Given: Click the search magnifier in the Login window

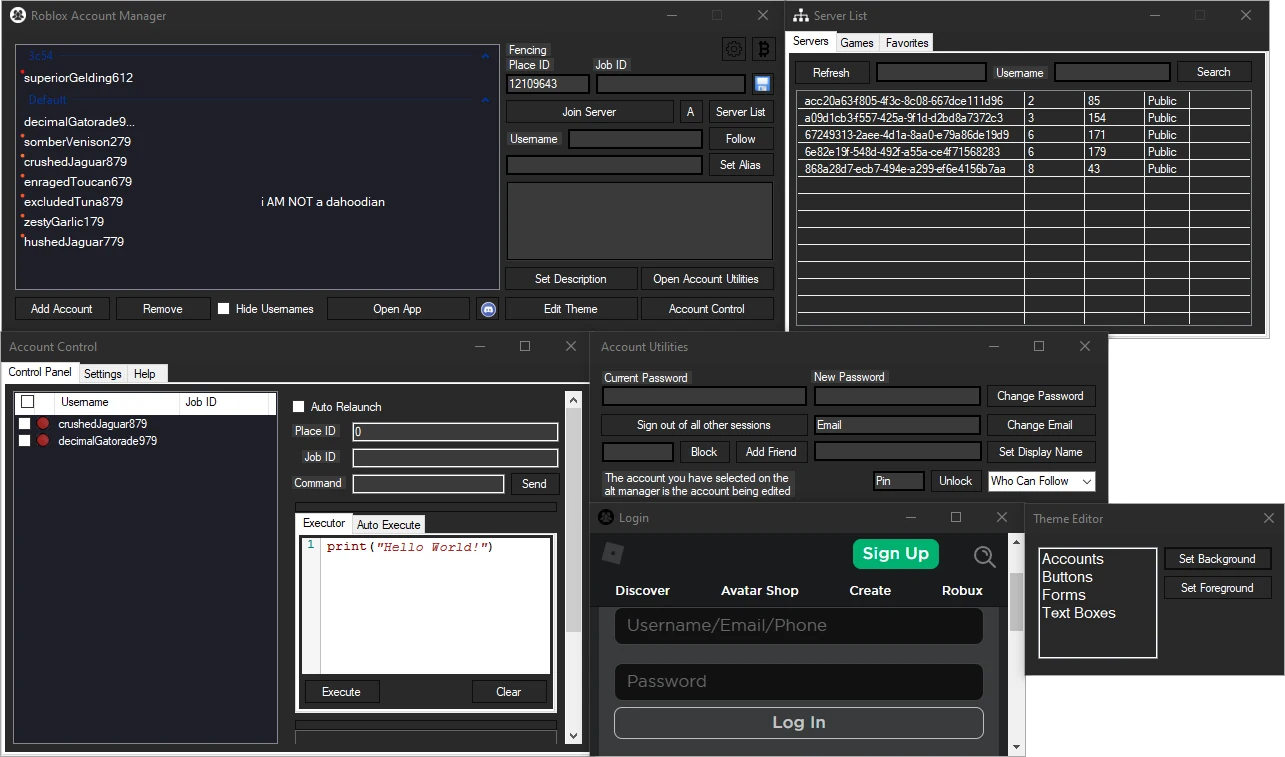Looking at the screenshot, I should point(983,556).
